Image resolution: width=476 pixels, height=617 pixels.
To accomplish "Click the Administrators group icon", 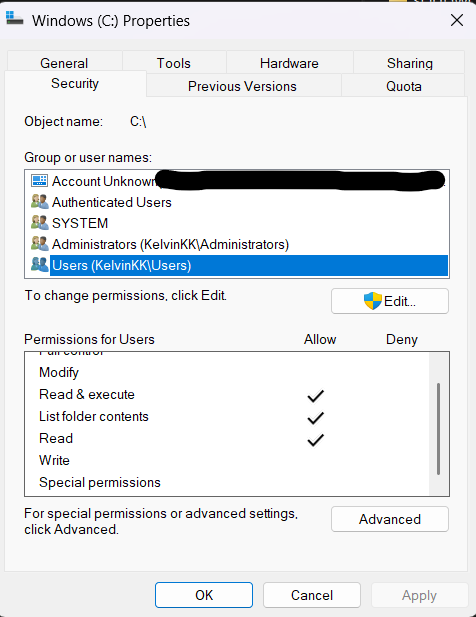I will point(39,244).
